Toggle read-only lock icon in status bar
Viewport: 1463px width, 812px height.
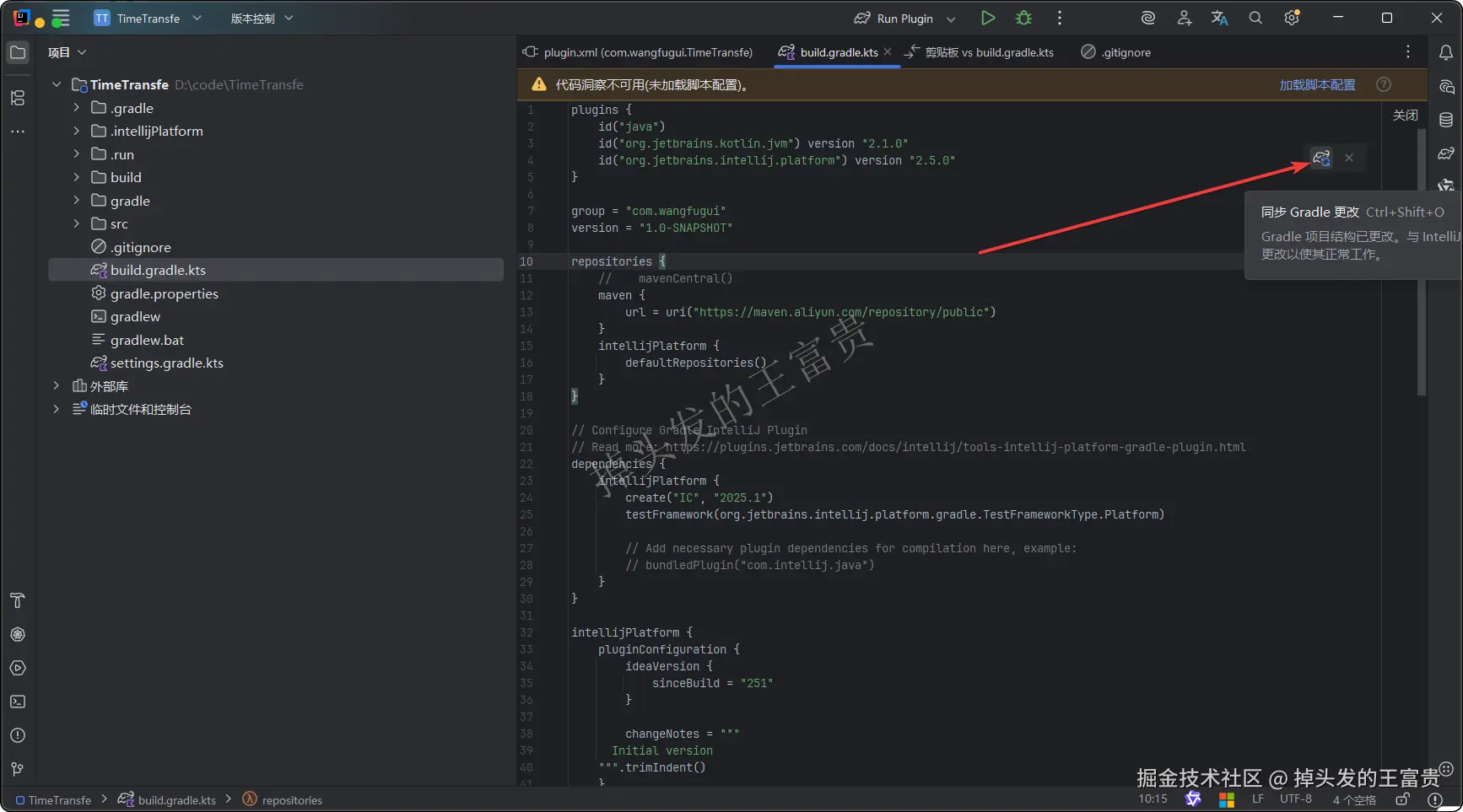pos(1402,799)
